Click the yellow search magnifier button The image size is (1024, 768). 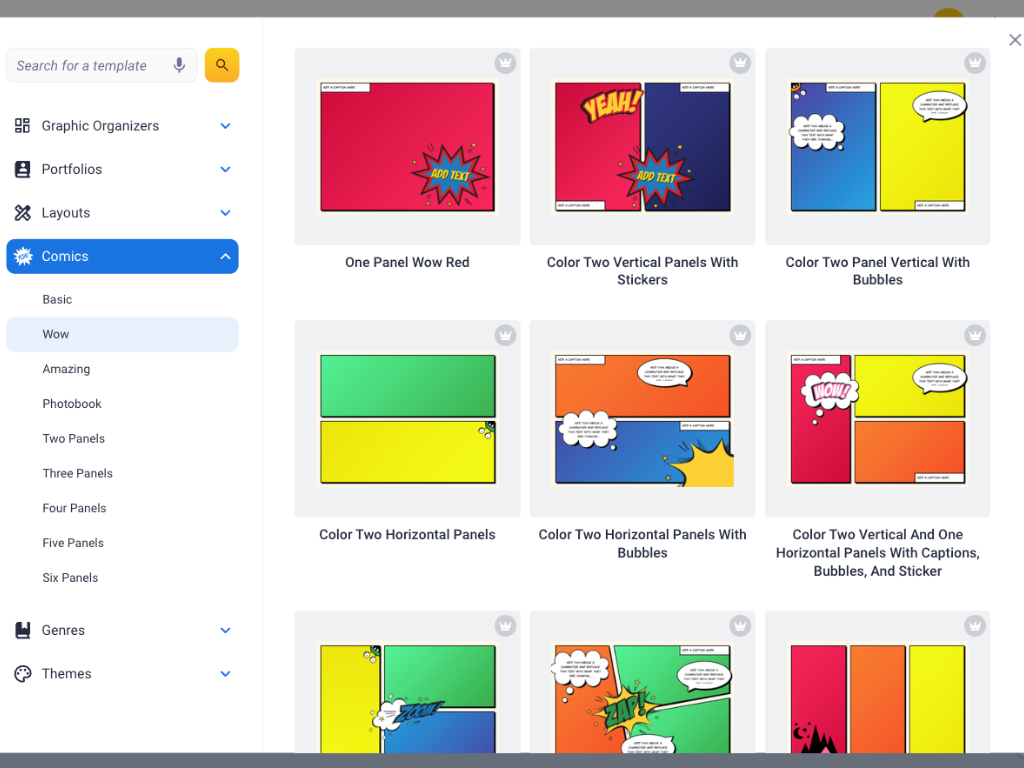(x=222, y=65)
